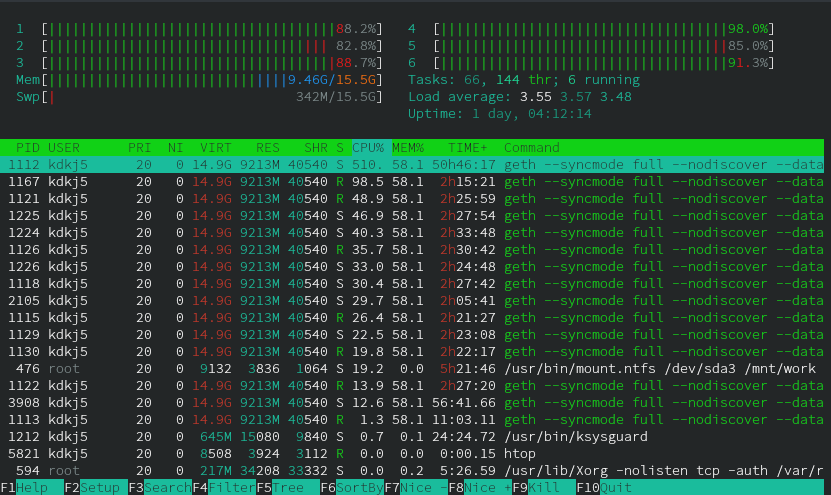Select the process row PID 1118

coord(412,284)
